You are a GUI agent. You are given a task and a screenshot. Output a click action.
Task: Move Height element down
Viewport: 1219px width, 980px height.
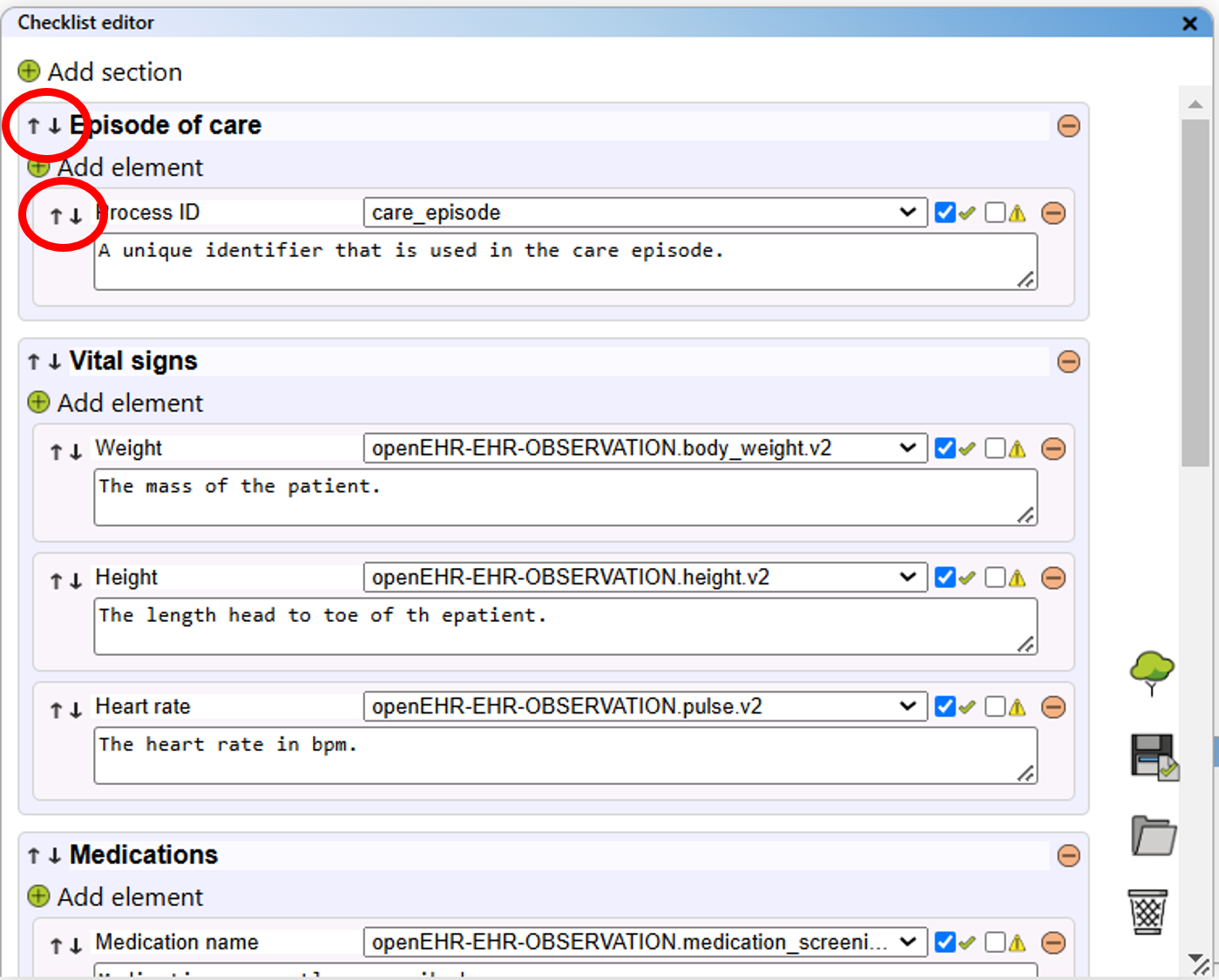click(x=77, y=581)
